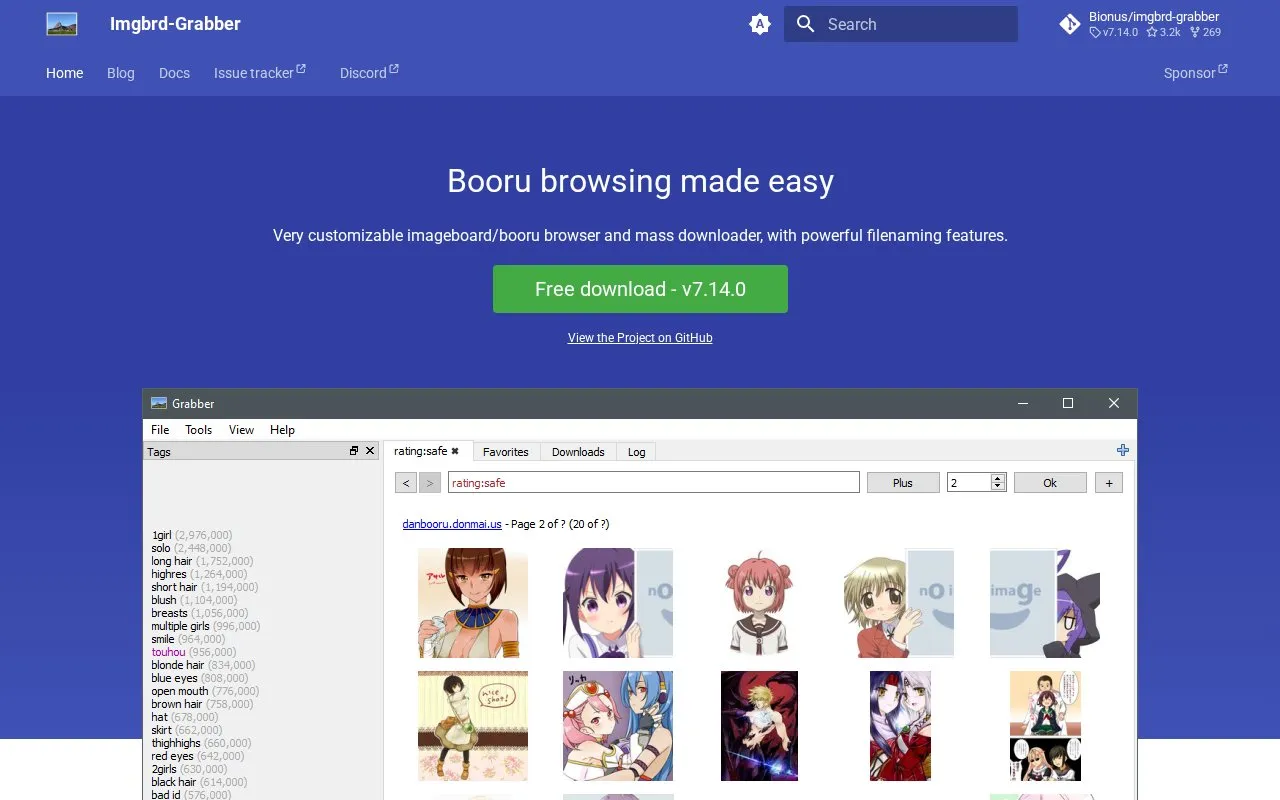1280x800 pixels.
Task: Open the View menu in Grabber
Action: pyautogui.click(x=241, y=430)
